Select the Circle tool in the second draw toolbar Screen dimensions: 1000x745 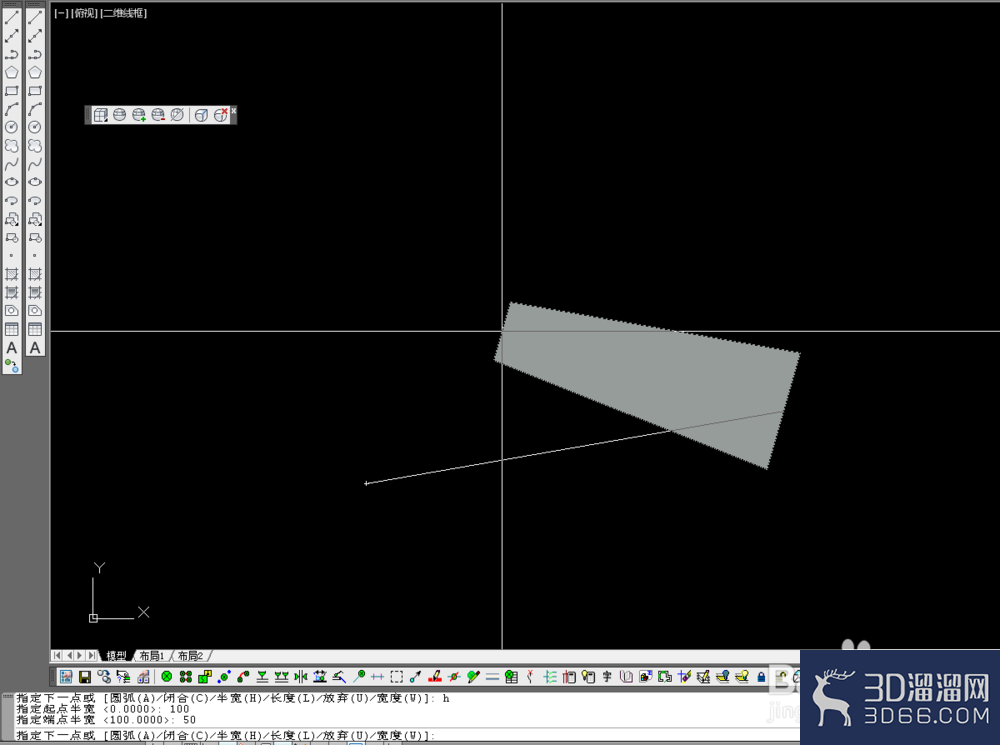point(35,127)
